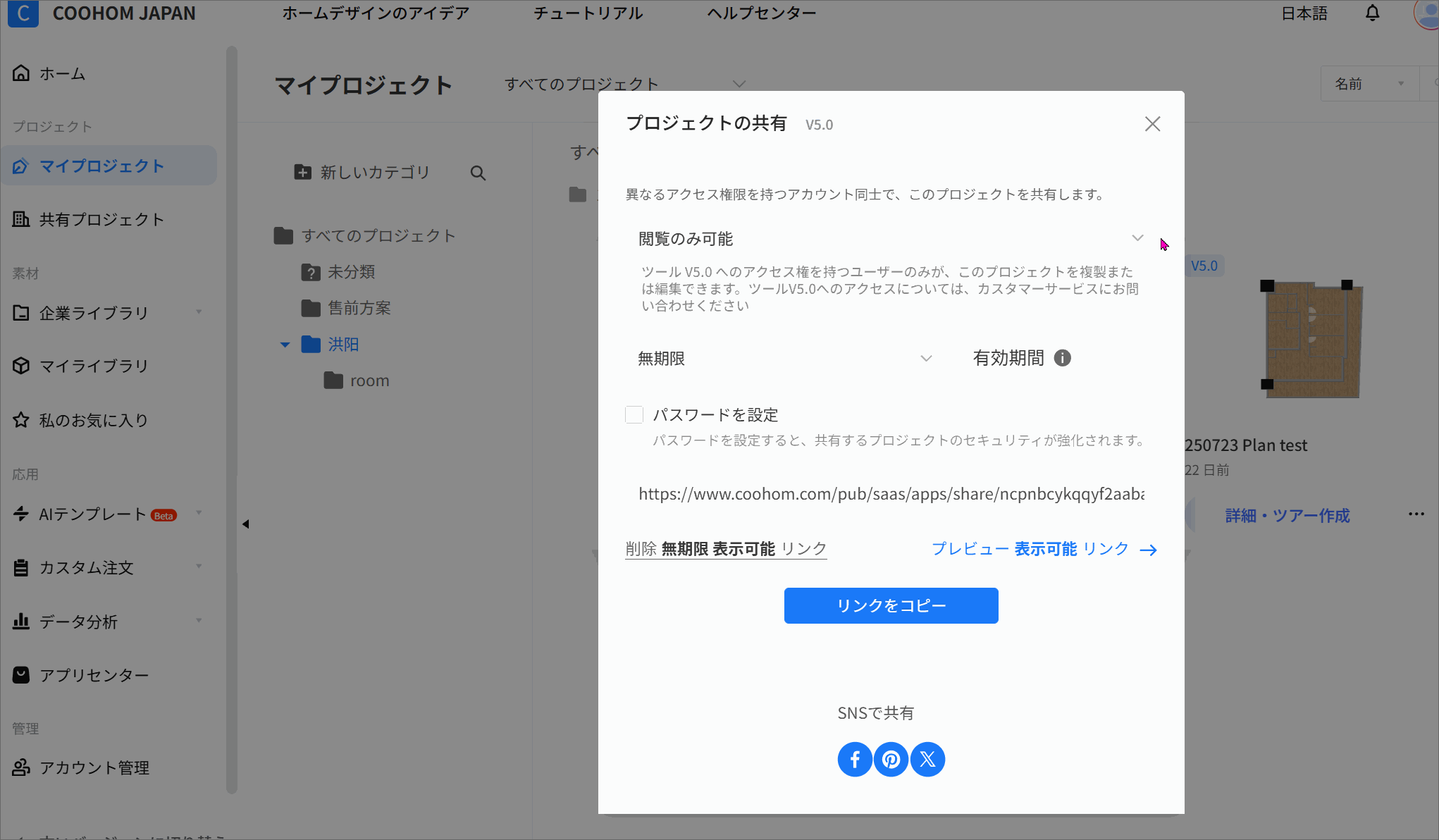Expand the AIテンプレート submenu

pos(199,513)
